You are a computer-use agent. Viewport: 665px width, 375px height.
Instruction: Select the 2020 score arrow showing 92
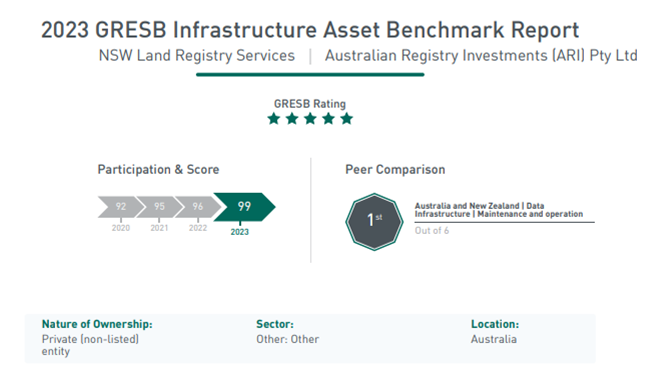coord(121,207)
